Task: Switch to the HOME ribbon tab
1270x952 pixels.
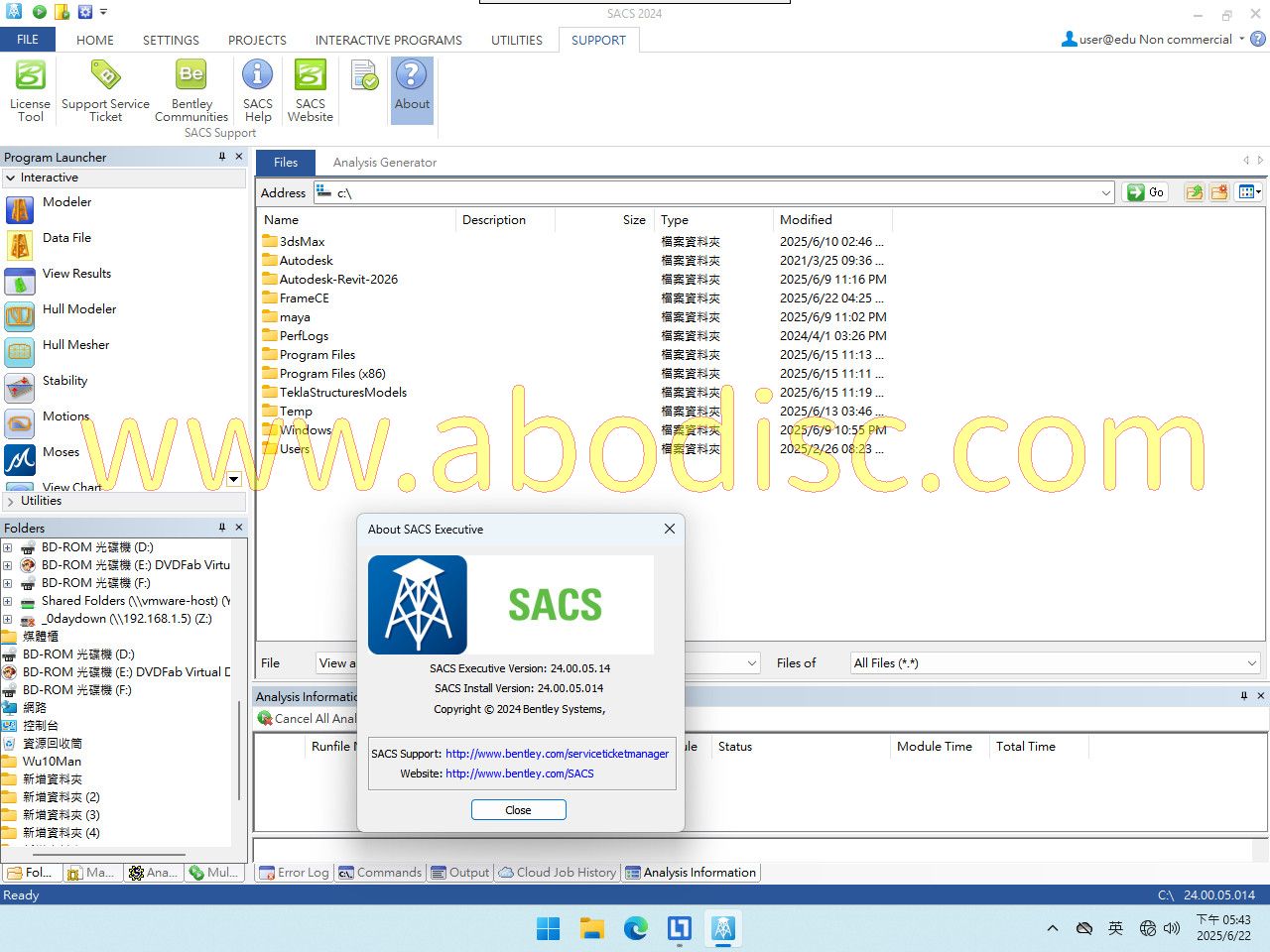Action: click(95, 41)
